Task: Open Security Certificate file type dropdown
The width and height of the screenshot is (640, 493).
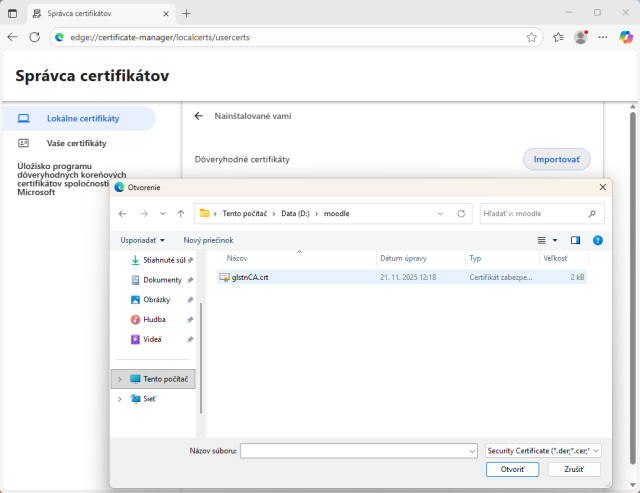Action: (543, 451)
